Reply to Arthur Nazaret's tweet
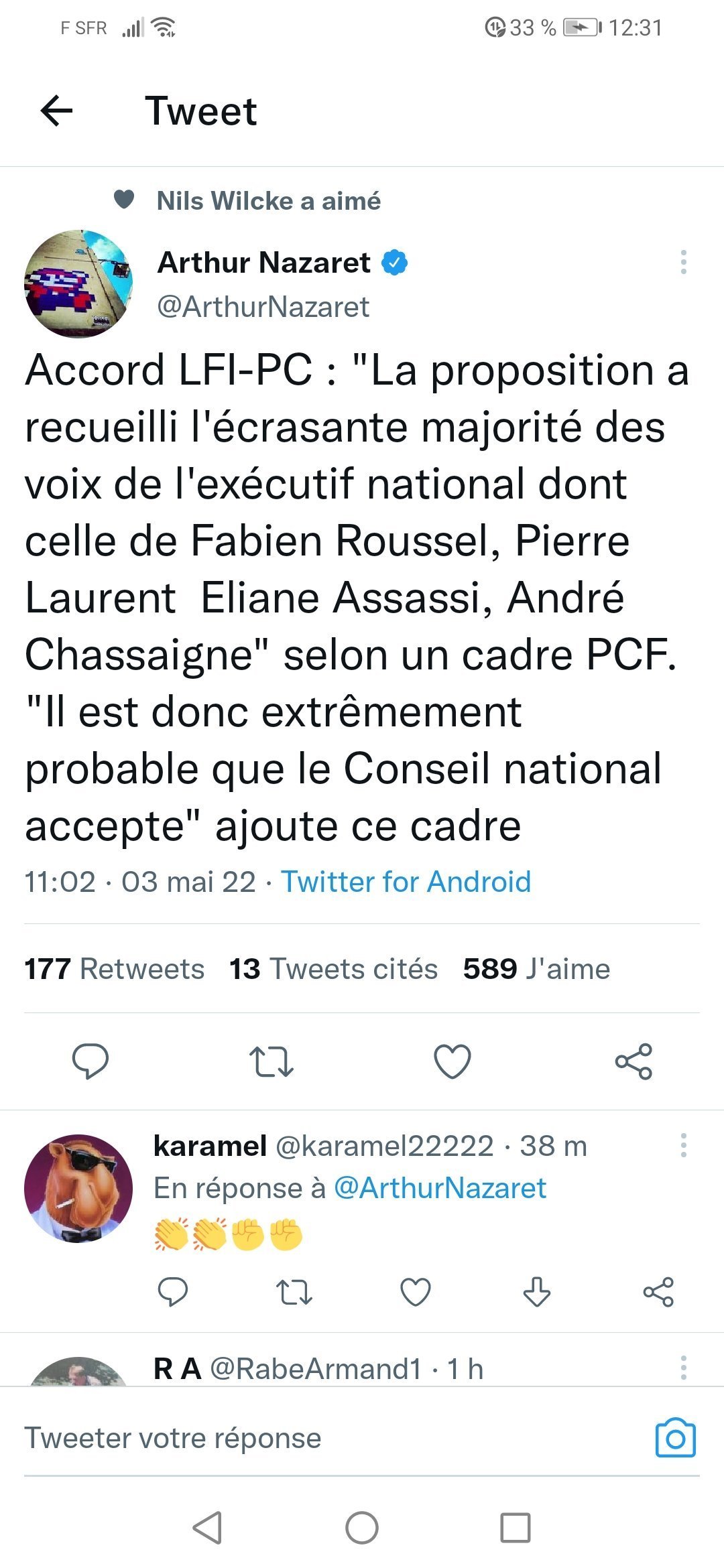 [x=90, y=1061]
